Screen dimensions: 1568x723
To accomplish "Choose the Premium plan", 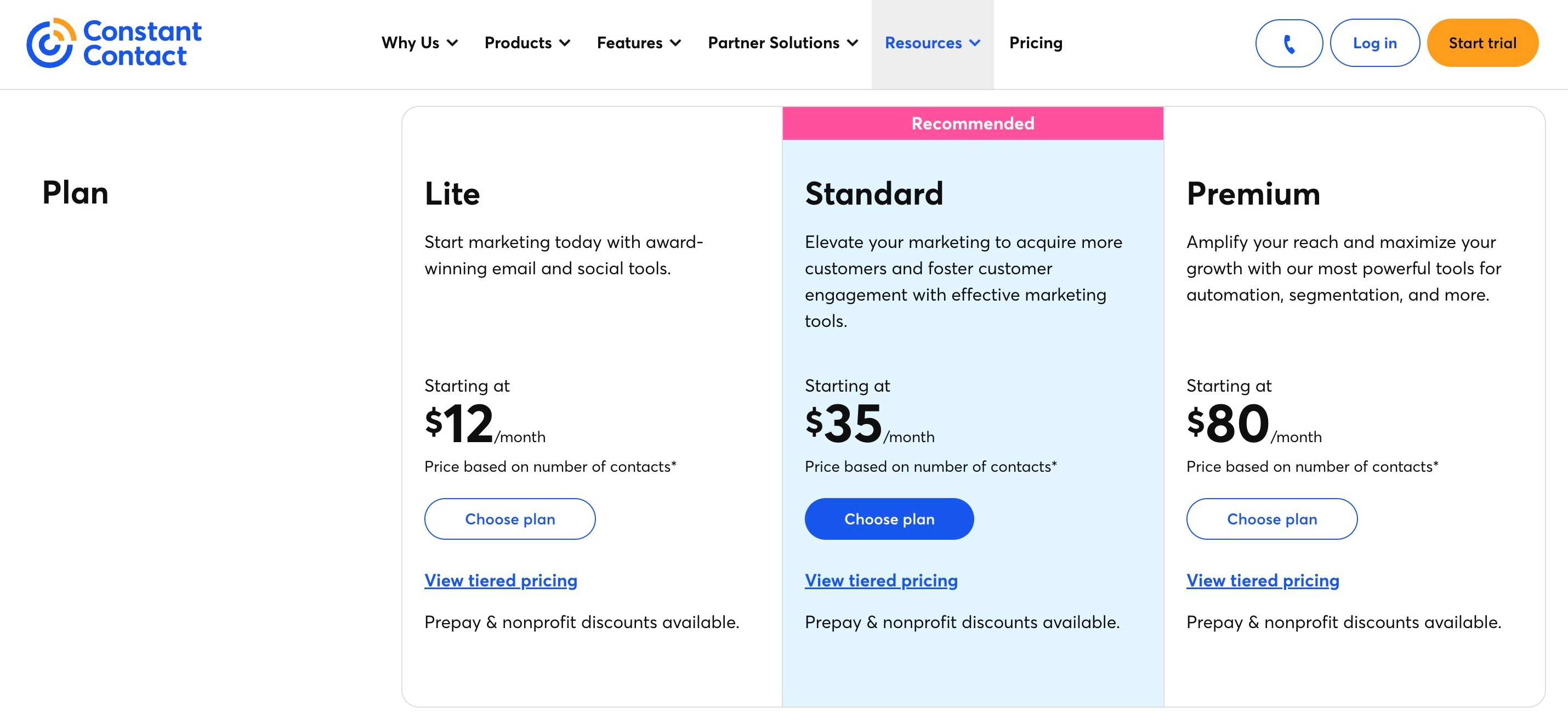I will [x=1271, y=519].
